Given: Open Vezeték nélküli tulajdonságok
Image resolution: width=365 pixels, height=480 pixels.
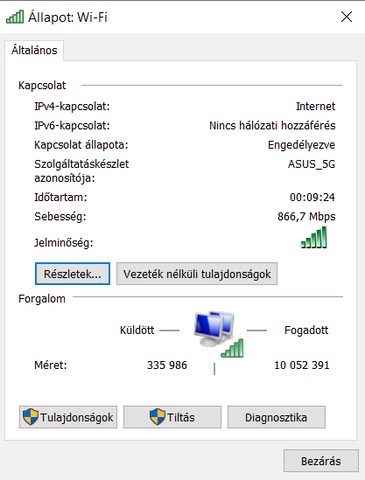Looking at the screenshot, I should coord(197,274).
